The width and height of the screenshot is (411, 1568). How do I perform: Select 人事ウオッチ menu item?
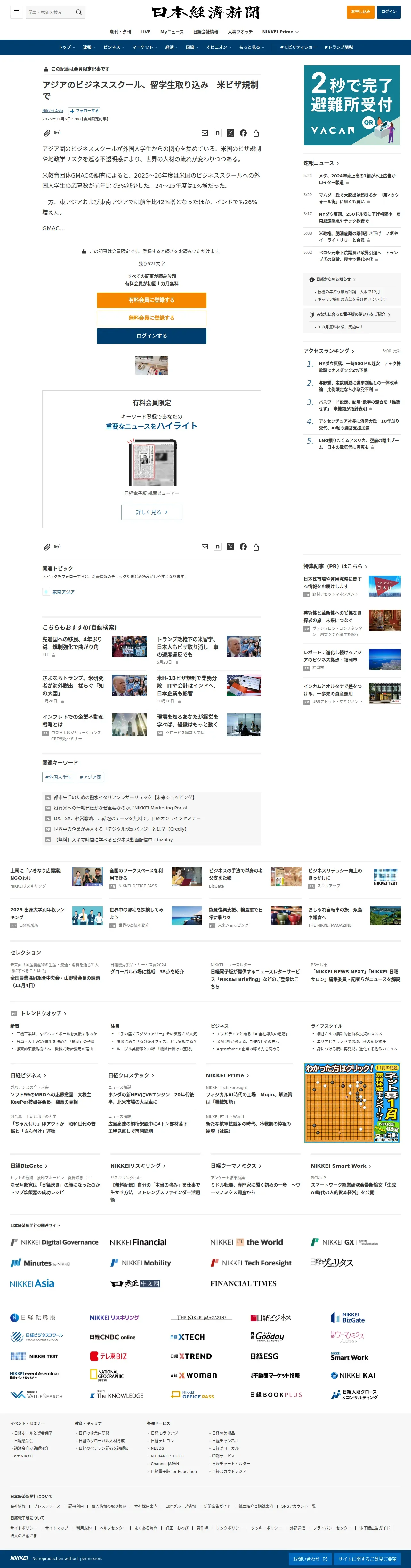(240, 32)
